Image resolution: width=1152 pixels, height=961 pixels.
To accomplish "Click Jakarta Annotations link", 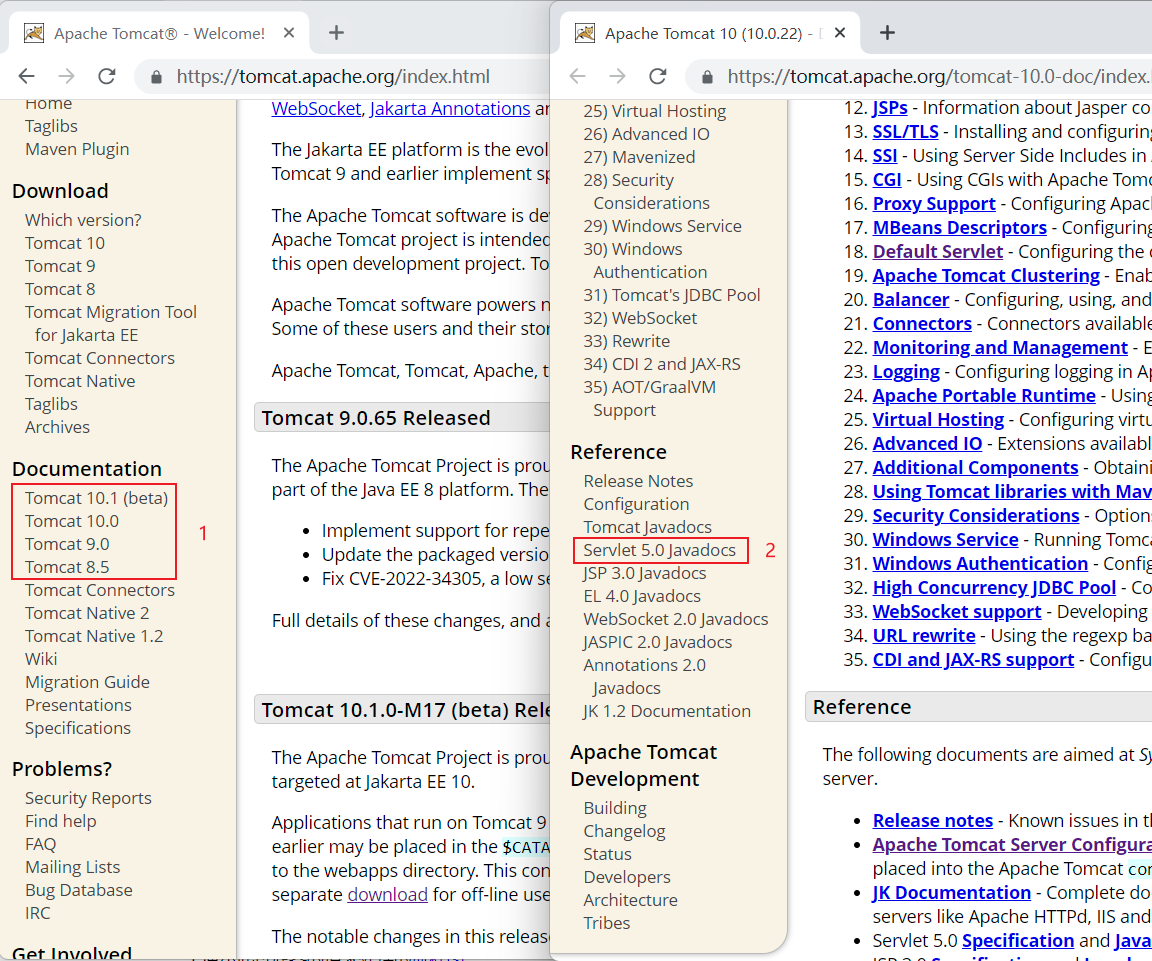I will [450, 109].
